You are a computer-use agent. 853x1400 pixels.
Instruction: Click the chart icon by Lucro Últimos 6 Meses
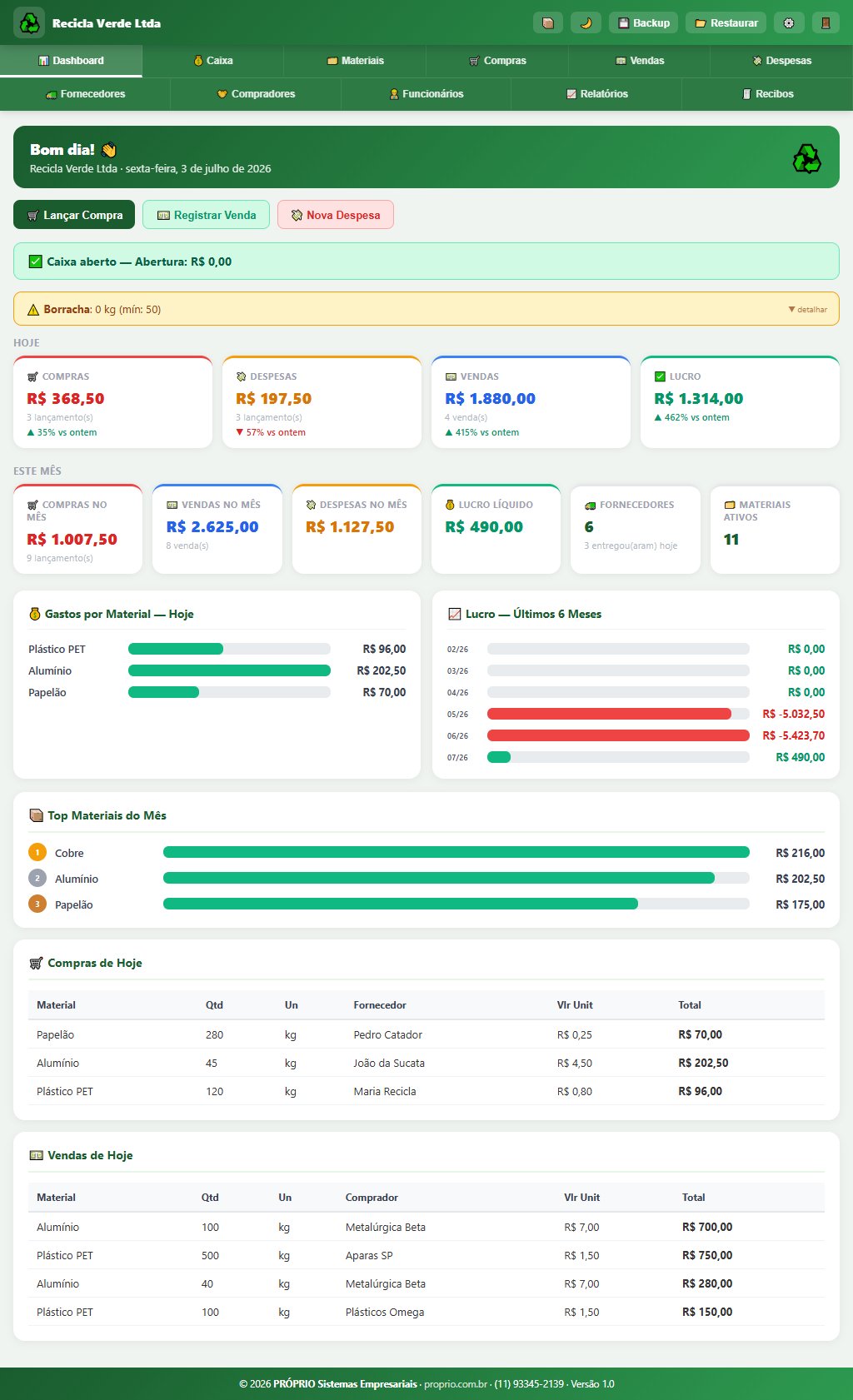click(455, 614)
